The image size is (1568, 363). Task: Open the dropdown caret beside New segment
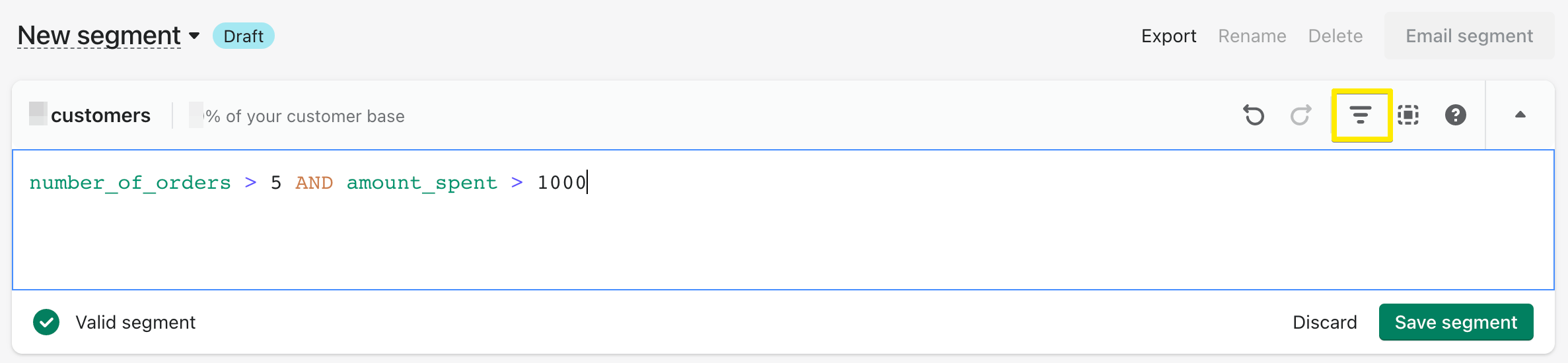(x=194, y=36)
